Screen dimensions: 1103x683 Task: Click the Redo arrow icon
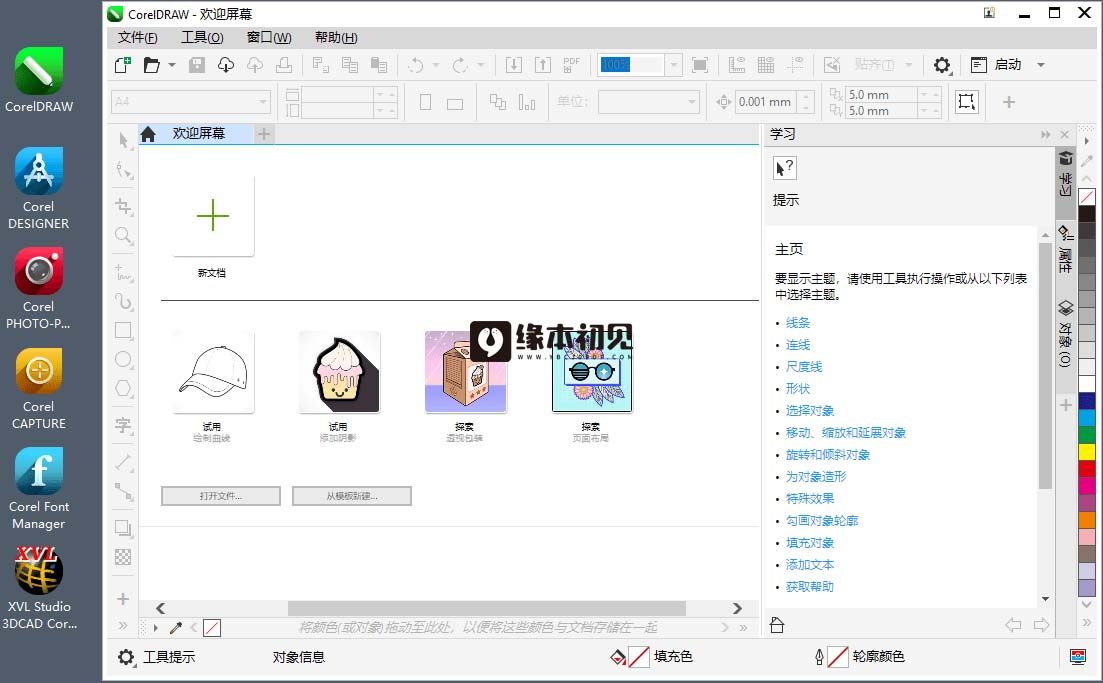(x=460, y=65)
